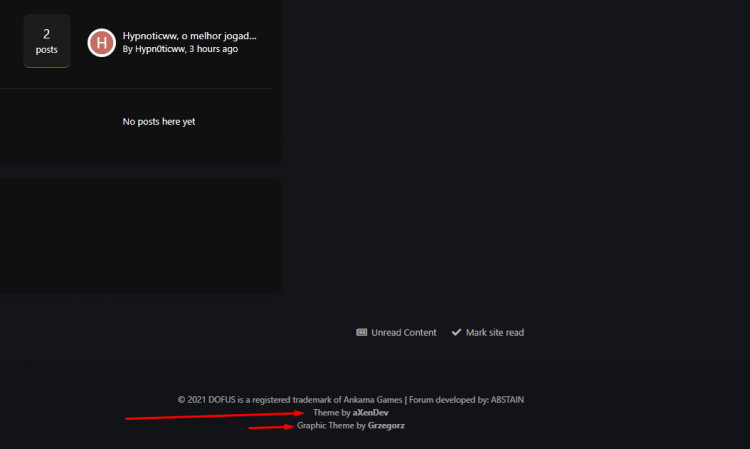Open the aXenDev theme author link
This screenshot has width=750, height=449.
coord(370,413)
